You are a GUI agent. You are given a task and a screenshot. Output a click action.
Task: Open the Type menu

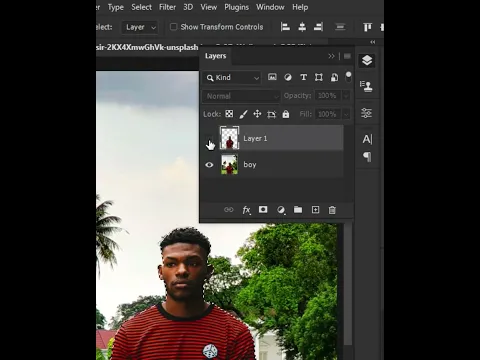pyautogui.click(x=115, y=7)
